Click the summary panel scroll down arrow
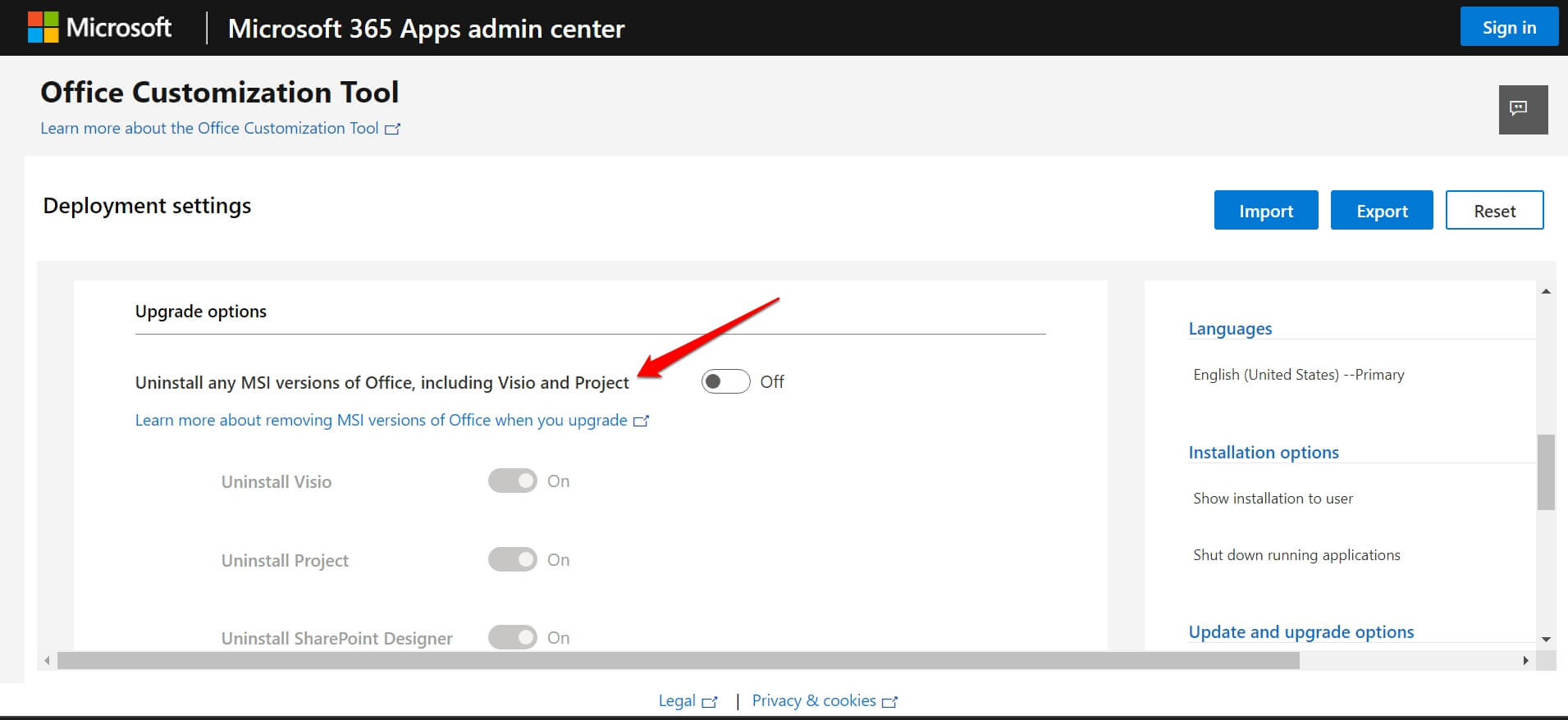 1546,639
